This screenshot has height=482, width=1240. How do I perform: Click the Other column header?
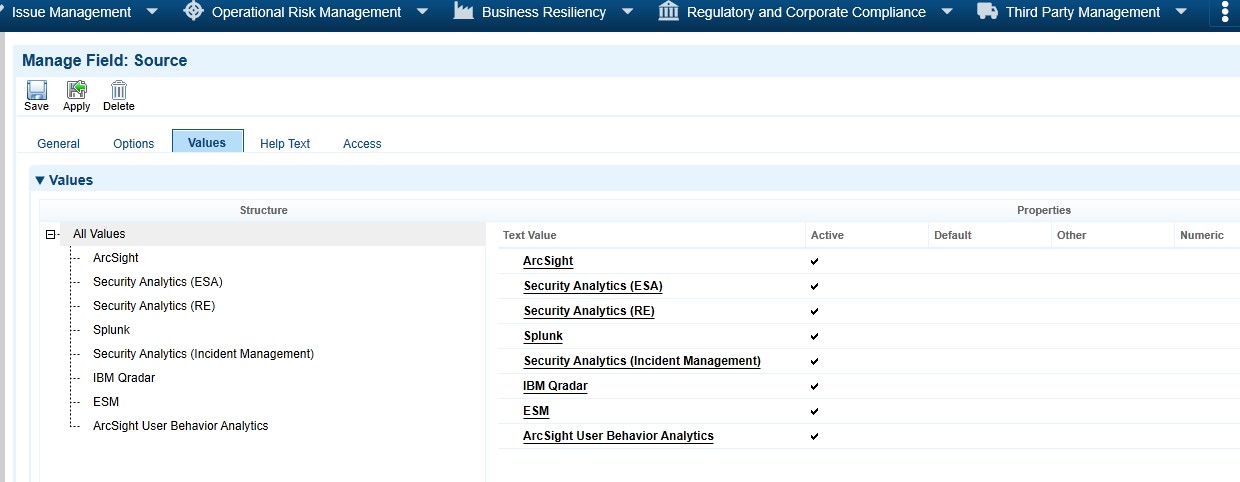(1071, 235)
